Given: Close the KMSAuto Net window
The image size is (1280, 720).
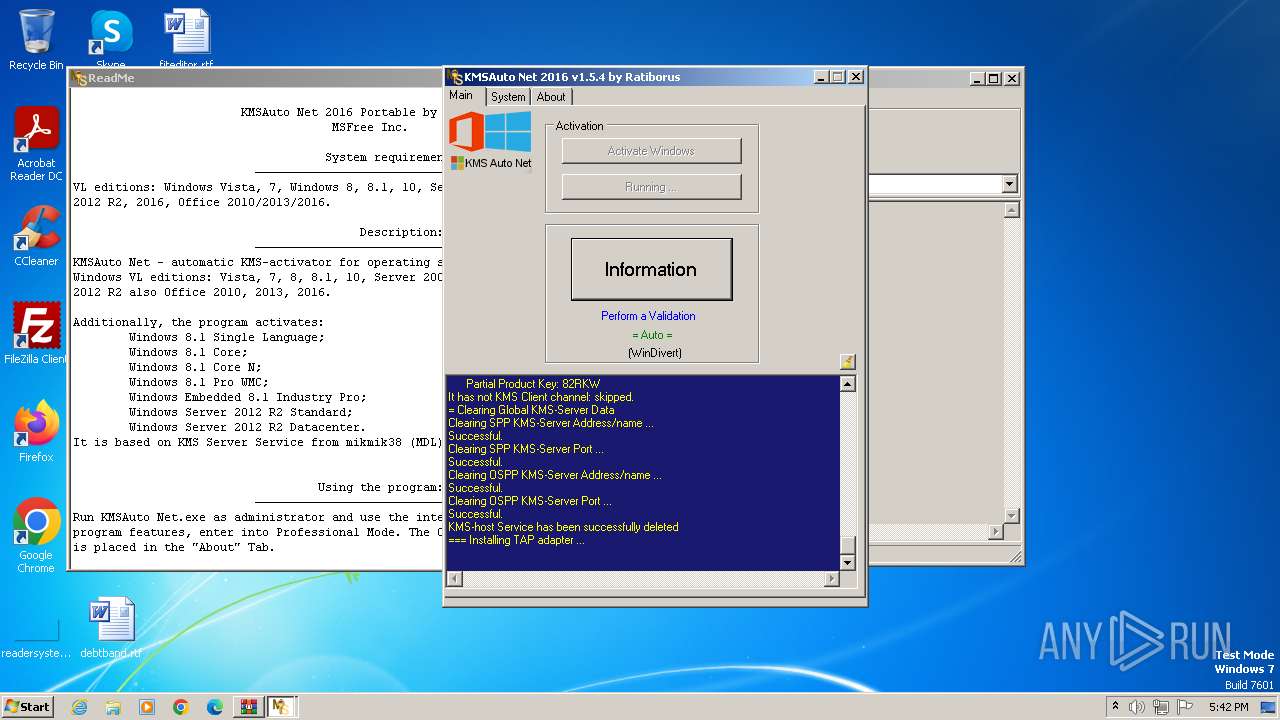Looking at the screenshot, I should (856, 77).
